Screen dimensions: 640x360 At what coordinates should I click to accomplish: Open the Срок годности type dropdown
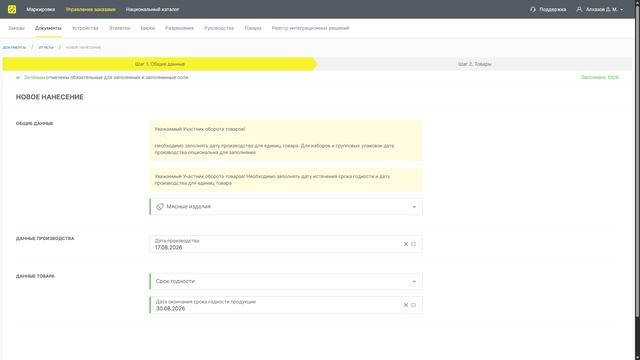[286, 281]
